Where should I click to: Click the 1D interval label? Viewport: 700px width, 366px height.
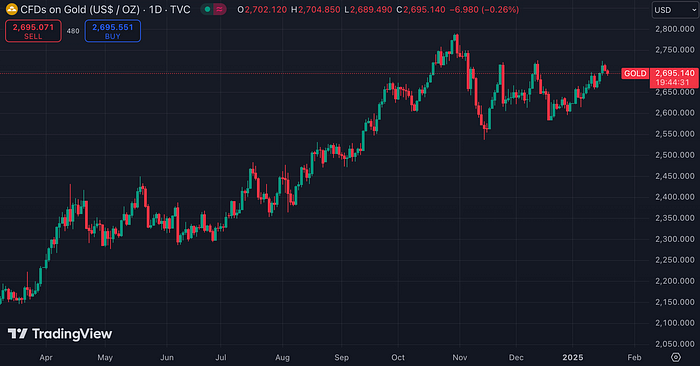155,9
